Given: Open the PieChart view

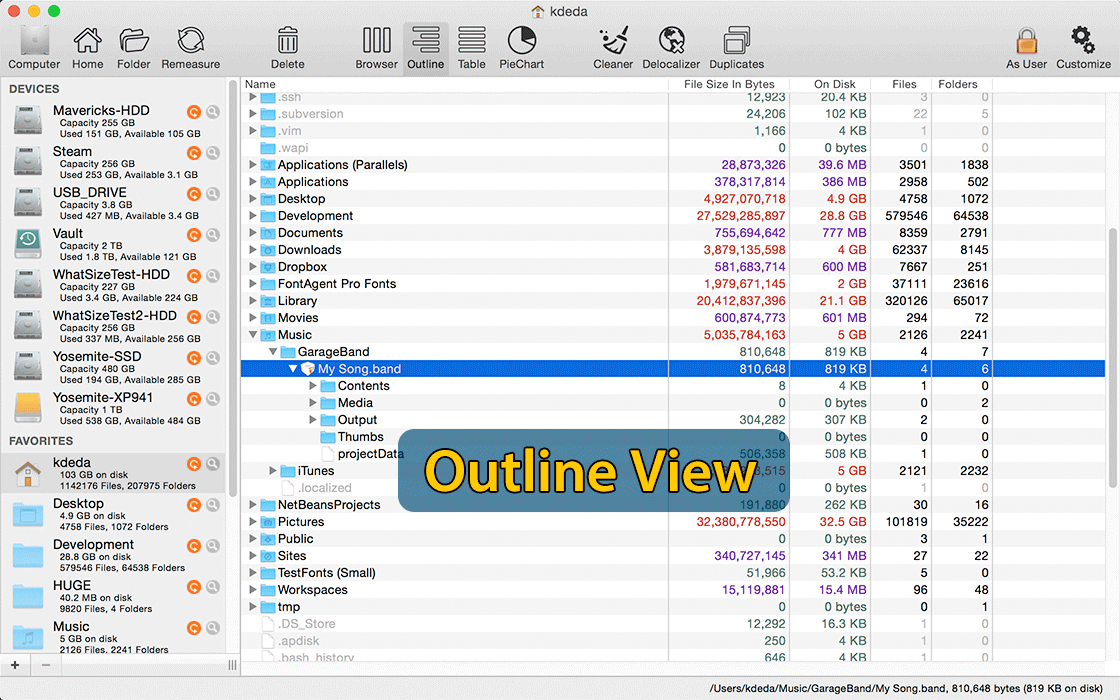Looking at the screenshot, I should pyautogui.click(x=520, y=45).
